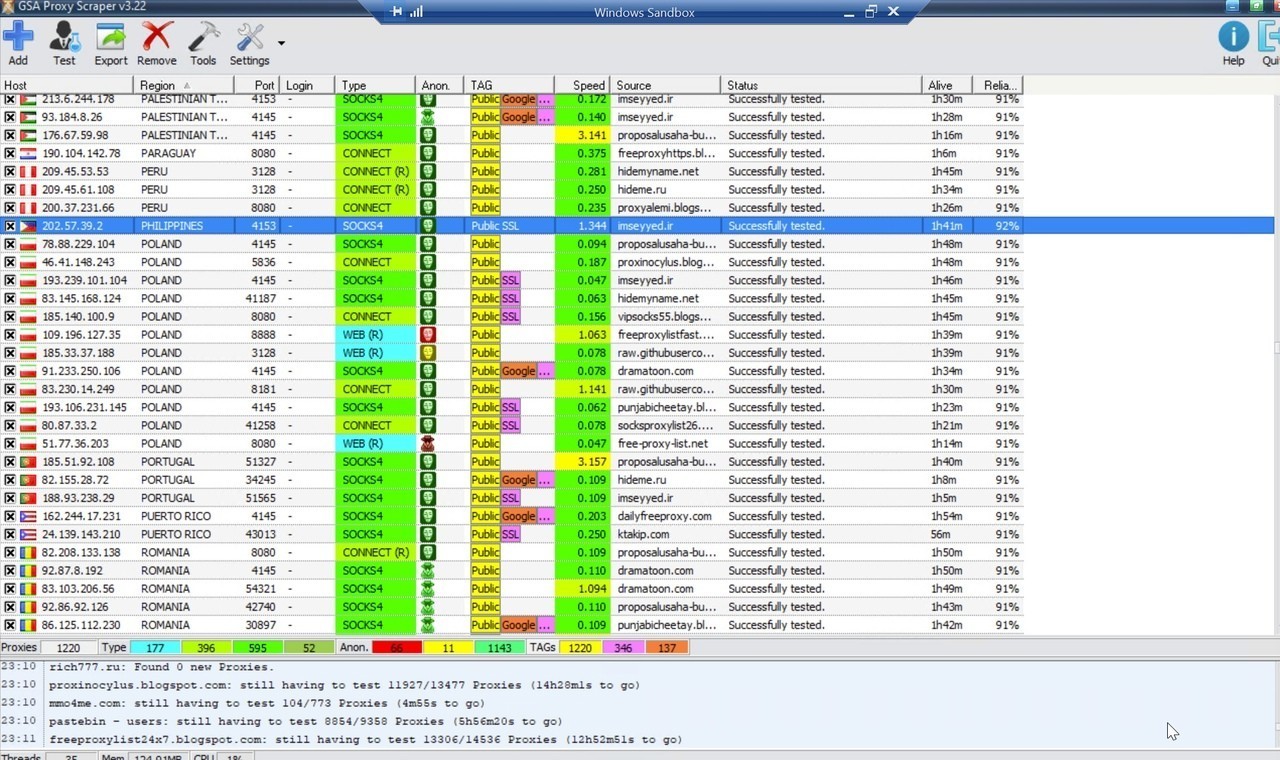
Task: Sort by the Login column header
Action: (x=308, y=85)
